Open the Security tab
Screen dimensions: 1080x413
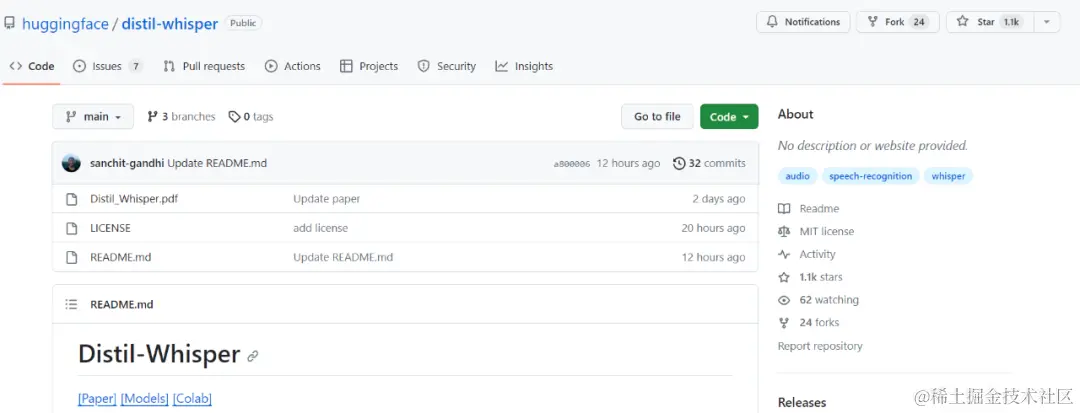(446, 66)
